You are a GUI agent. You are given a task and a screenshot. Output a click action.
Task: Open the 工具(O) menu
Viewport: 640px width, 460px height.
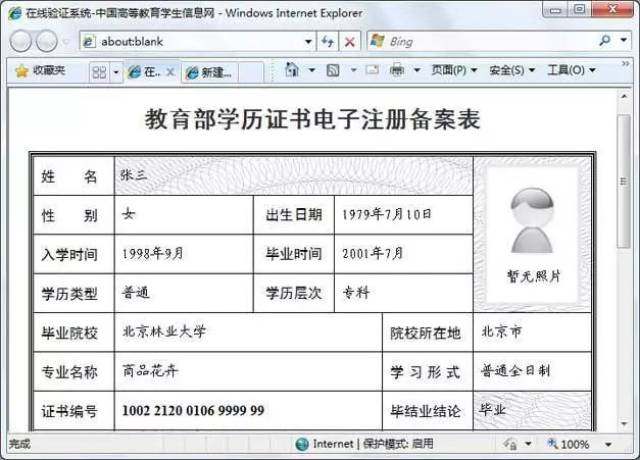click(x=571, y=70)
